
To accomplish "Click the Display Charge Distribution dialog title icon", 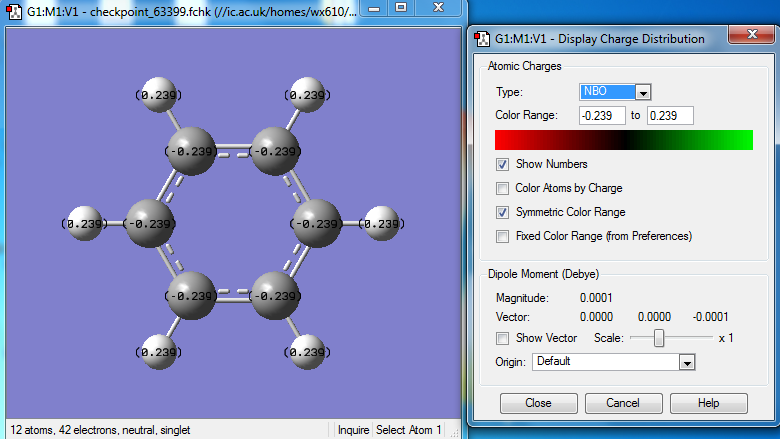I will click(482, 38).
